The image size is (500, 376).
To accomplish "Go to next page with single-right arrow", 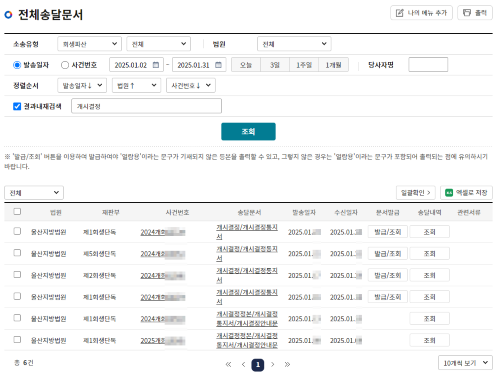I will [x=273, y=364].
